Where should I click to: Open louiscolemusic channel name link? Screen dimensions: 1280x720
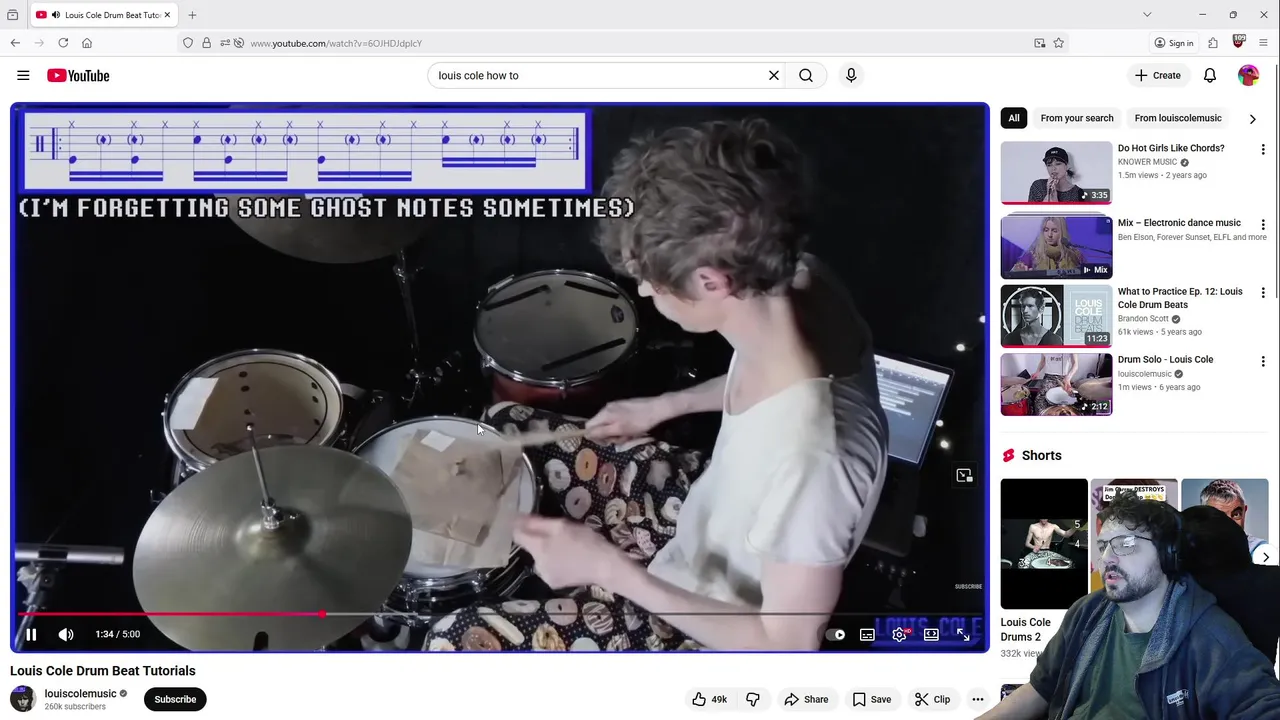click(x=80, y=693)
